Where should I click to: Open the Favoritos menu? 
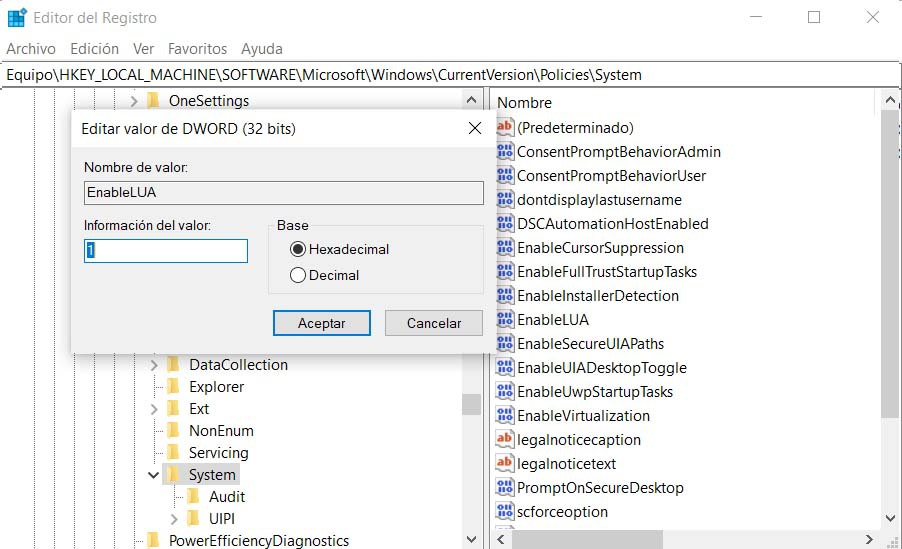pyautogui.click(x=197, y=48)
